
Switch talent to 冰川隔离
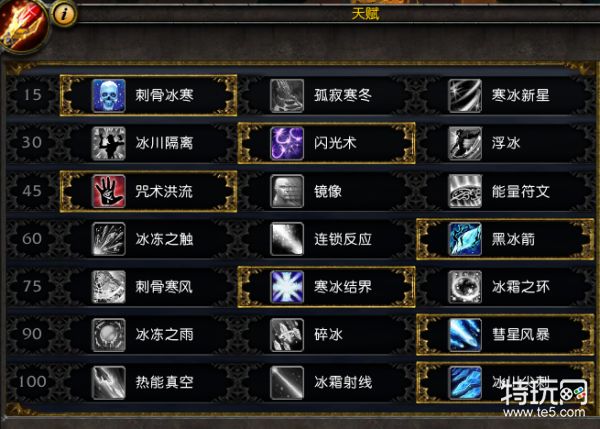coord(148,144)
